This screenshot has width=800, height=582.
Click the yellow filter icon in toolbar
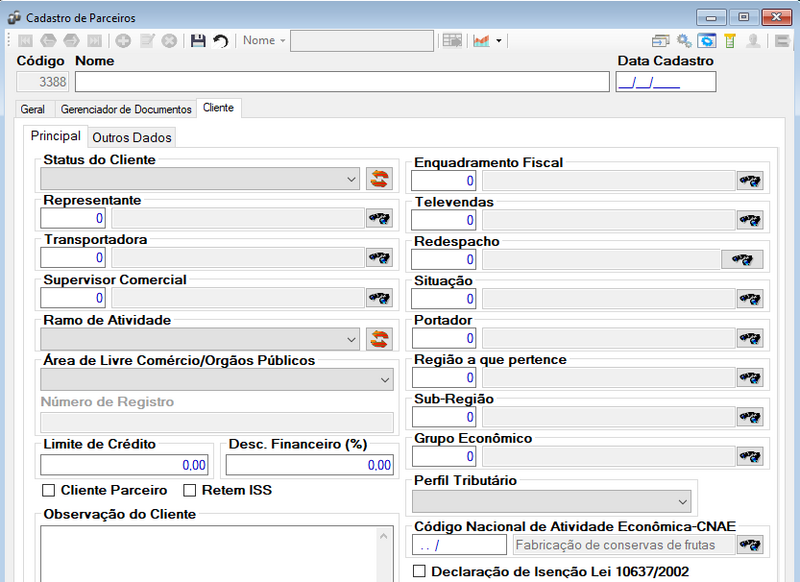coord(730,40)
